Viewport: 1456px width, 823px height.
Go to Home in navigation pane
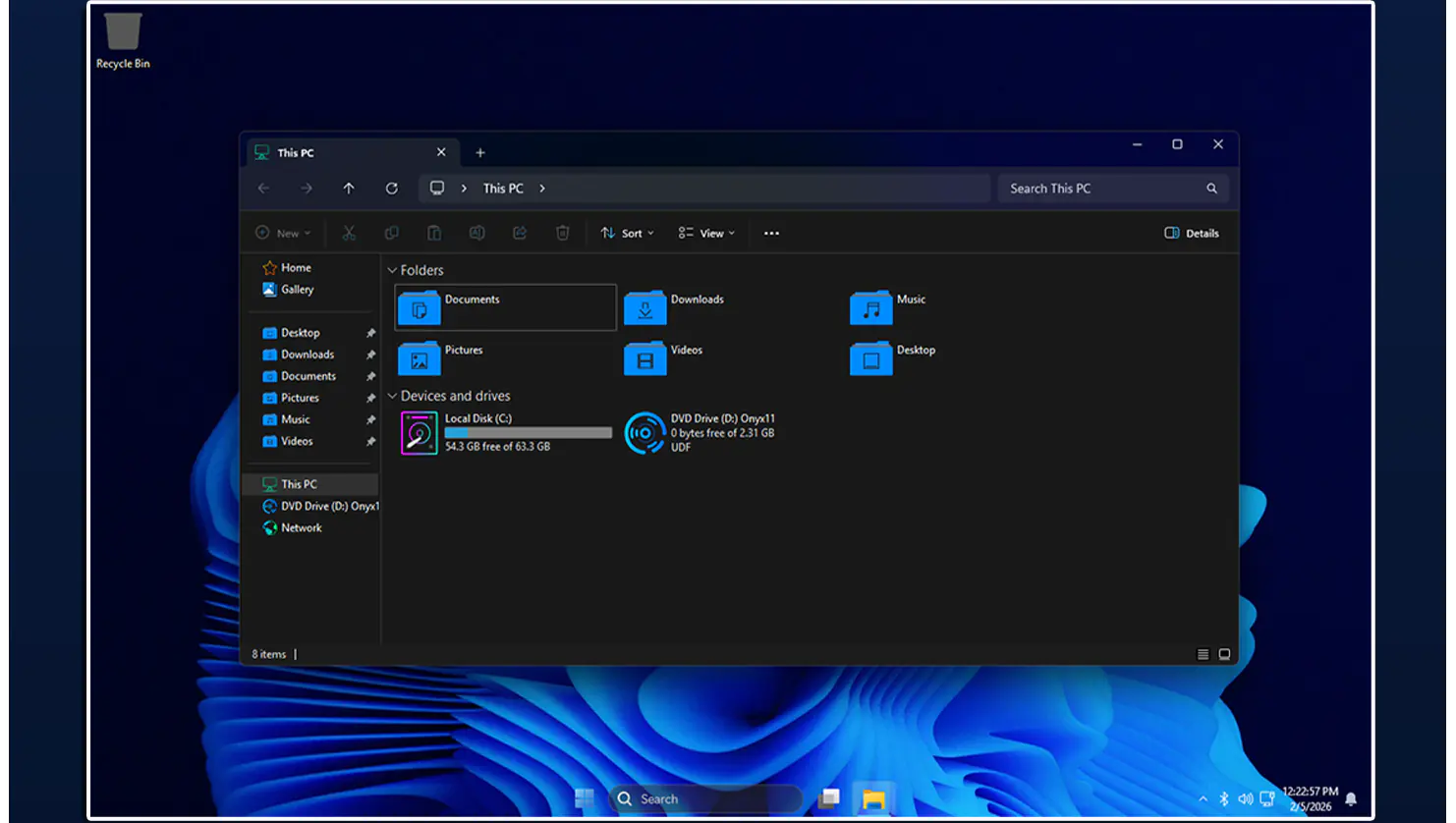click(287, 267)
